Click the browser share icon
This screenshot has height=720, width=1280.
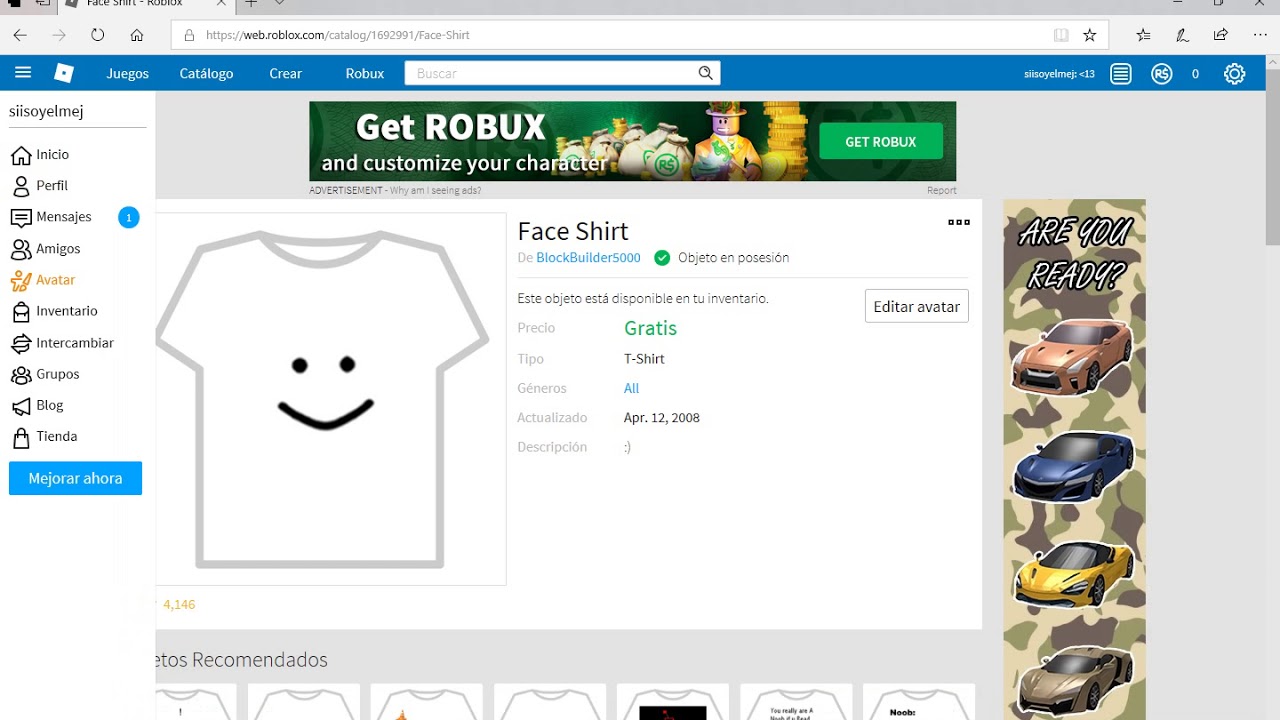pyautogui.click(x=1221, y=35)
